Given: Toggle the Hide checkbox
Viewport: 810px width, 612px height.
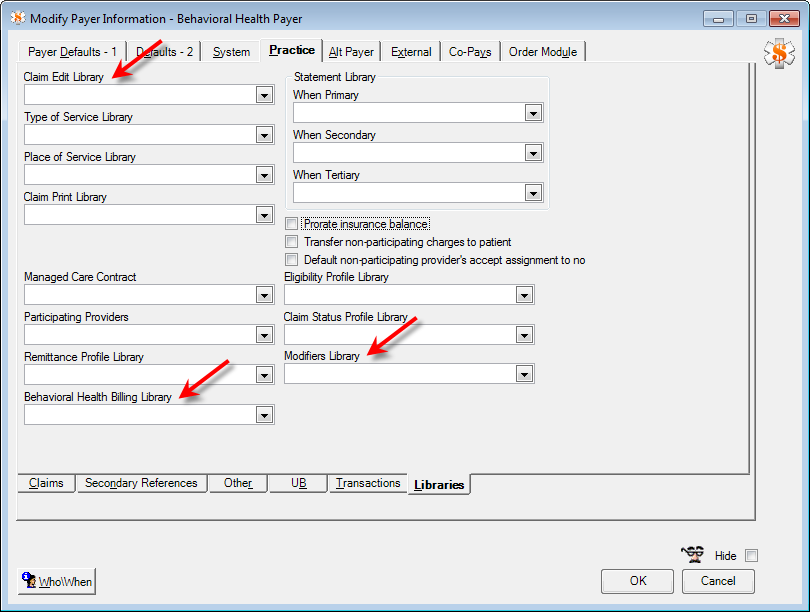Looking at the screenshot, I should 751,556.
